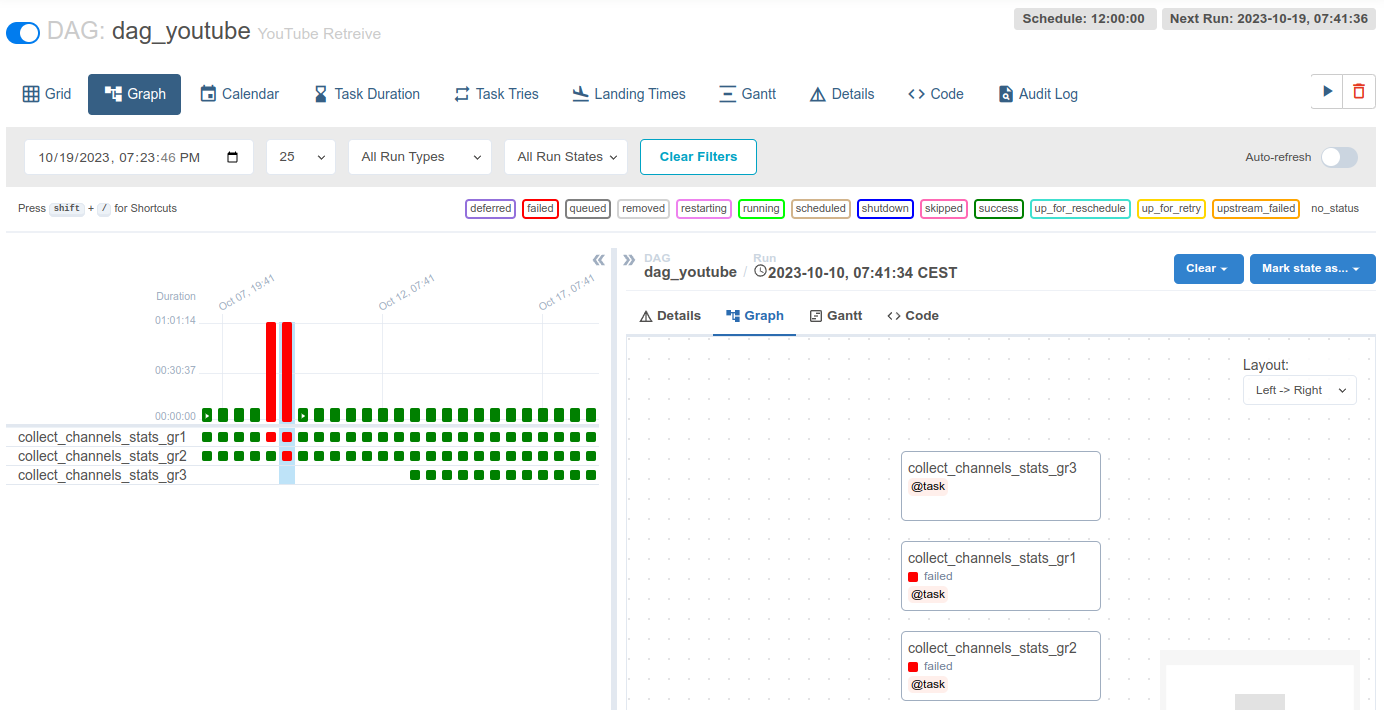The image size is (1384, 710).
Task: Open the All Run Types dropdown
Action: tap(420, 157)
